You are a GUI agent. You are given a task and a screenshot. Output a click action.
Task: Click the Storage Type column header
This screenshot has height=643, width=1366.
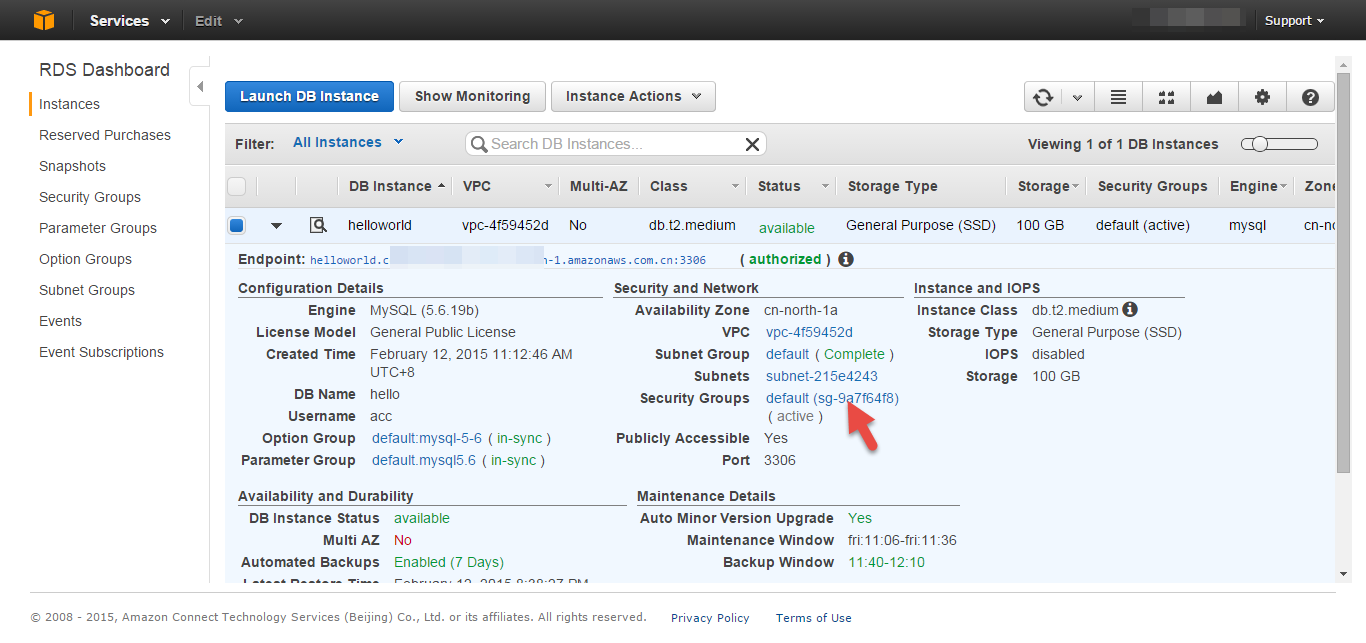(893, 186)
